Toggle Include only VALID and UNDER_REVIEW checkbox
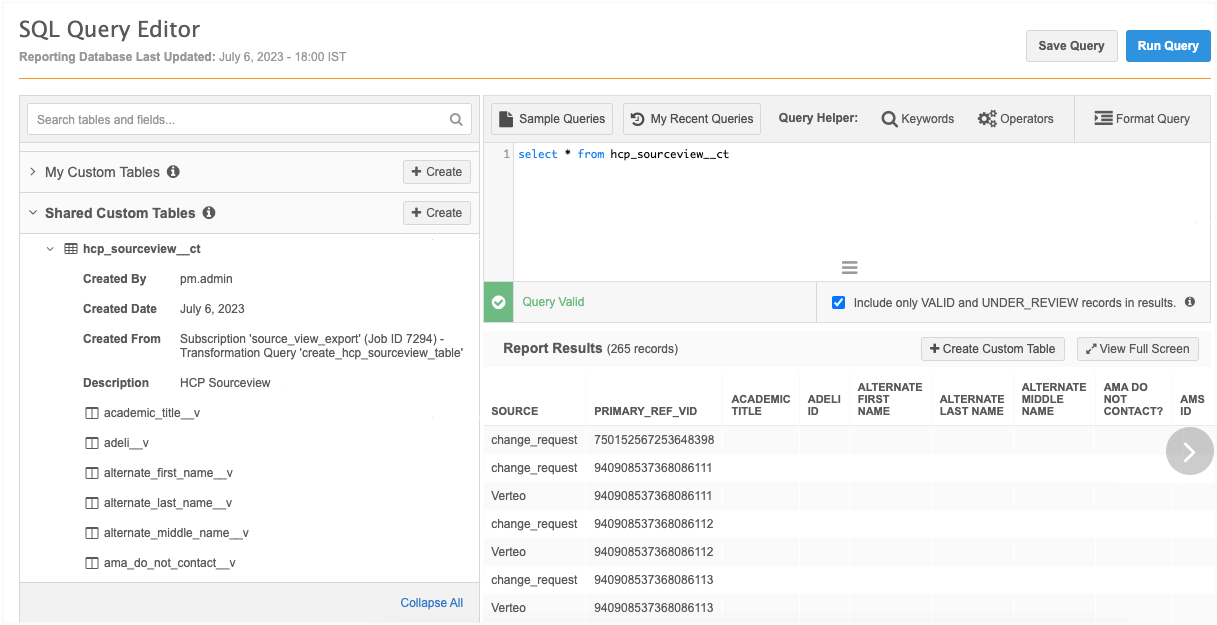The width and height of the screenshot is (1217, 625). [838, 302]
